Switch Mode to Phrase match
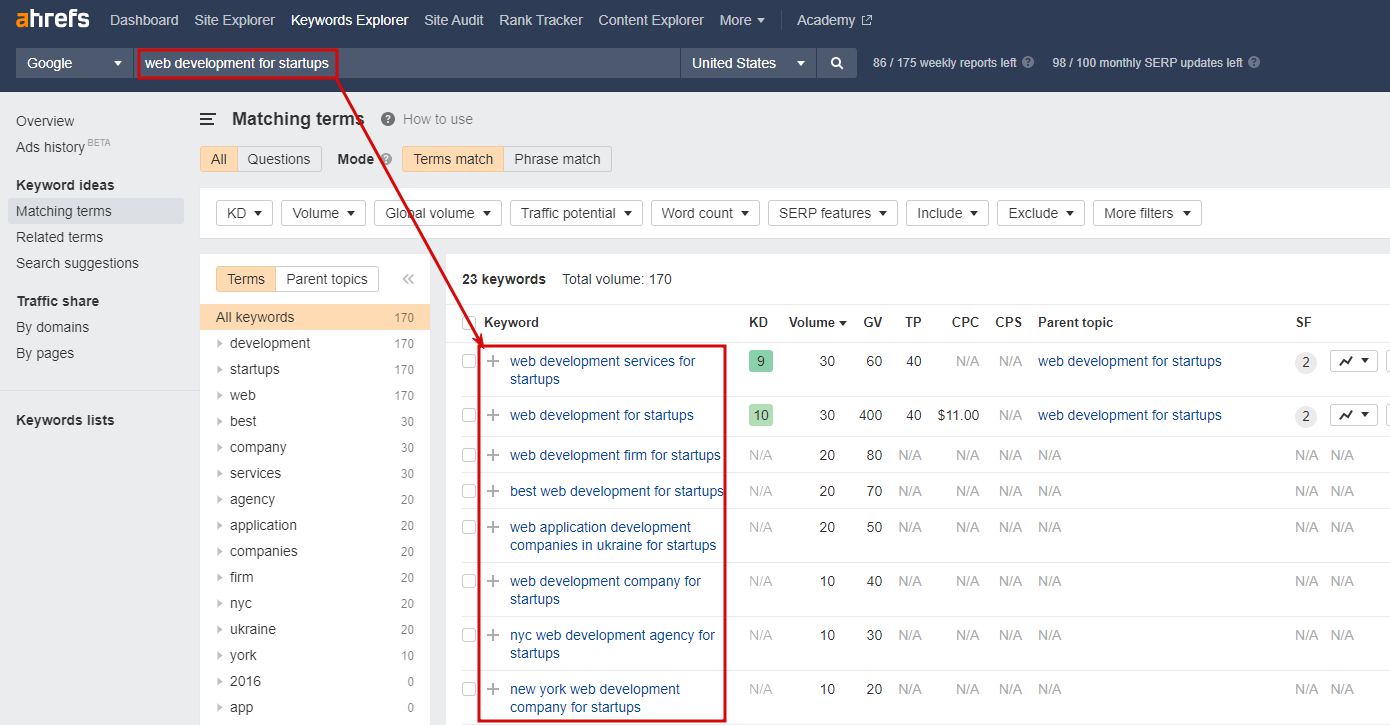Image resolution: width=1390 pixels, height=725 pixels. click(x=557, y=159)
